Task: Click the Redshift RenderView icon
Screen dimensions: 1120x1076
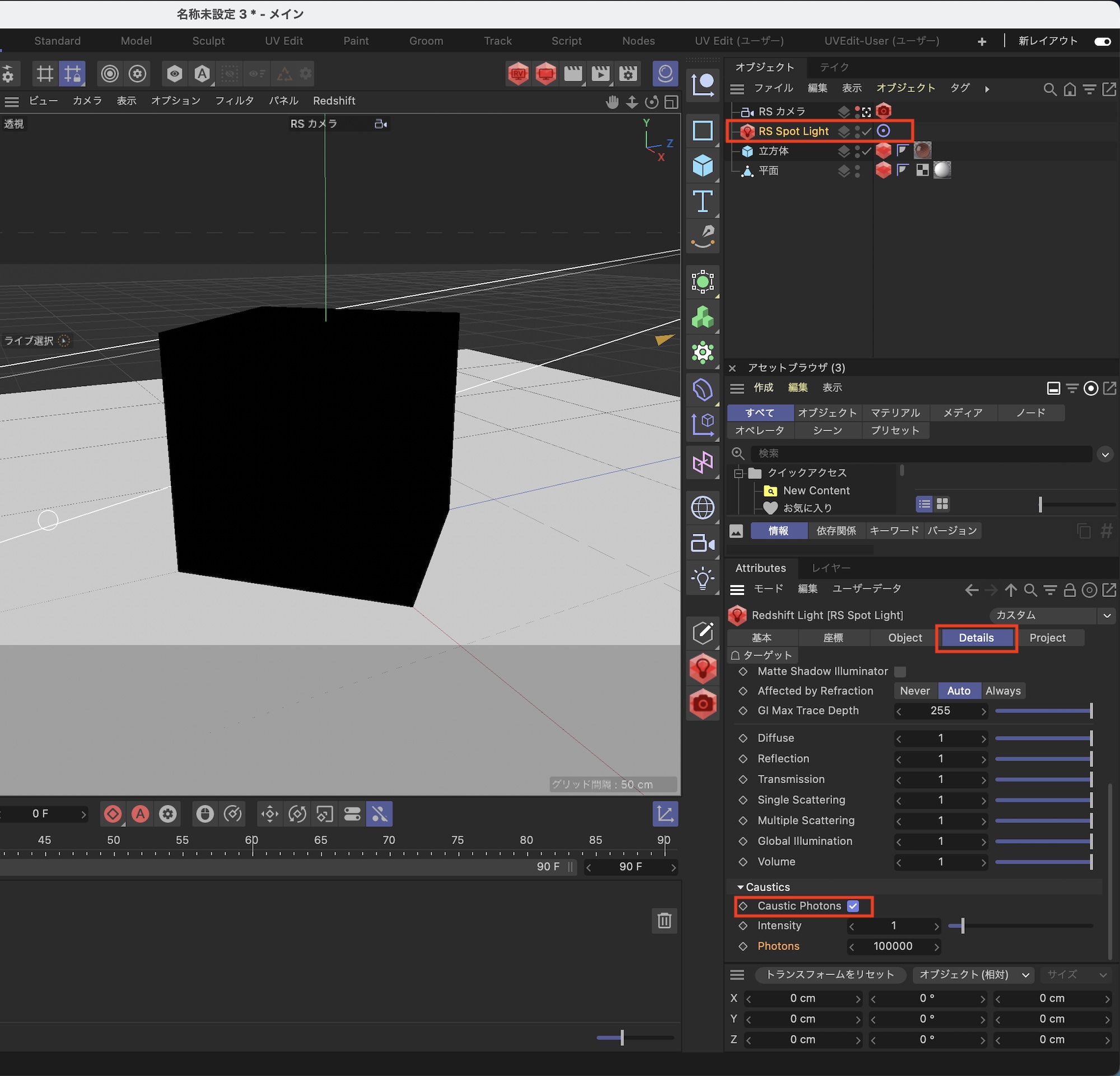Action: pyautogui.click(x=517, y=73)
